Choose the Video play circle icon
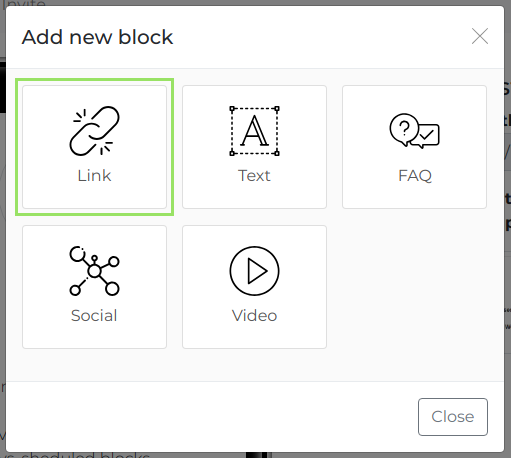Image resolution: width=511 pixels, height=458 pixels. [x=254, y=271]
